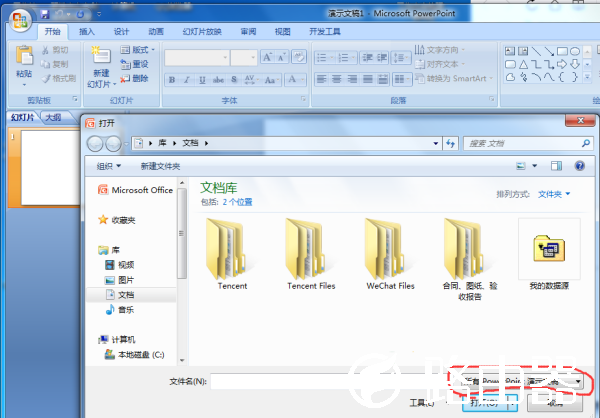Click the Save icon in quick access toolbar
The width and height of the screenshot is (600, 418).
(45, 15)
